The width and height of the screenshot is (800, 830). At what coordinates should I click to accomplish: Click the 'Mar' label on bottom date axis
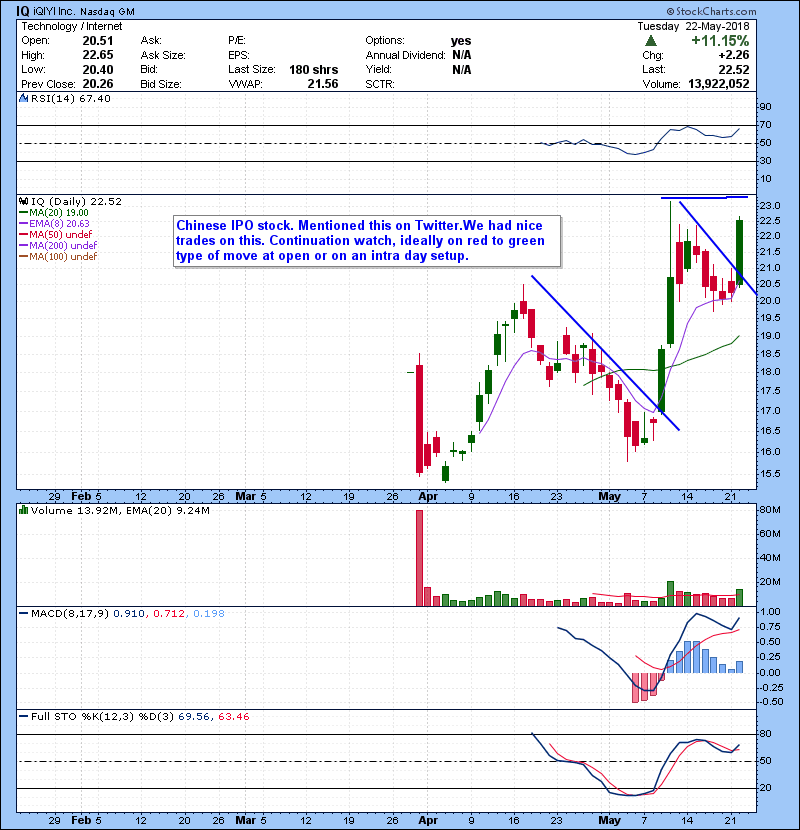tap(246, 820)
